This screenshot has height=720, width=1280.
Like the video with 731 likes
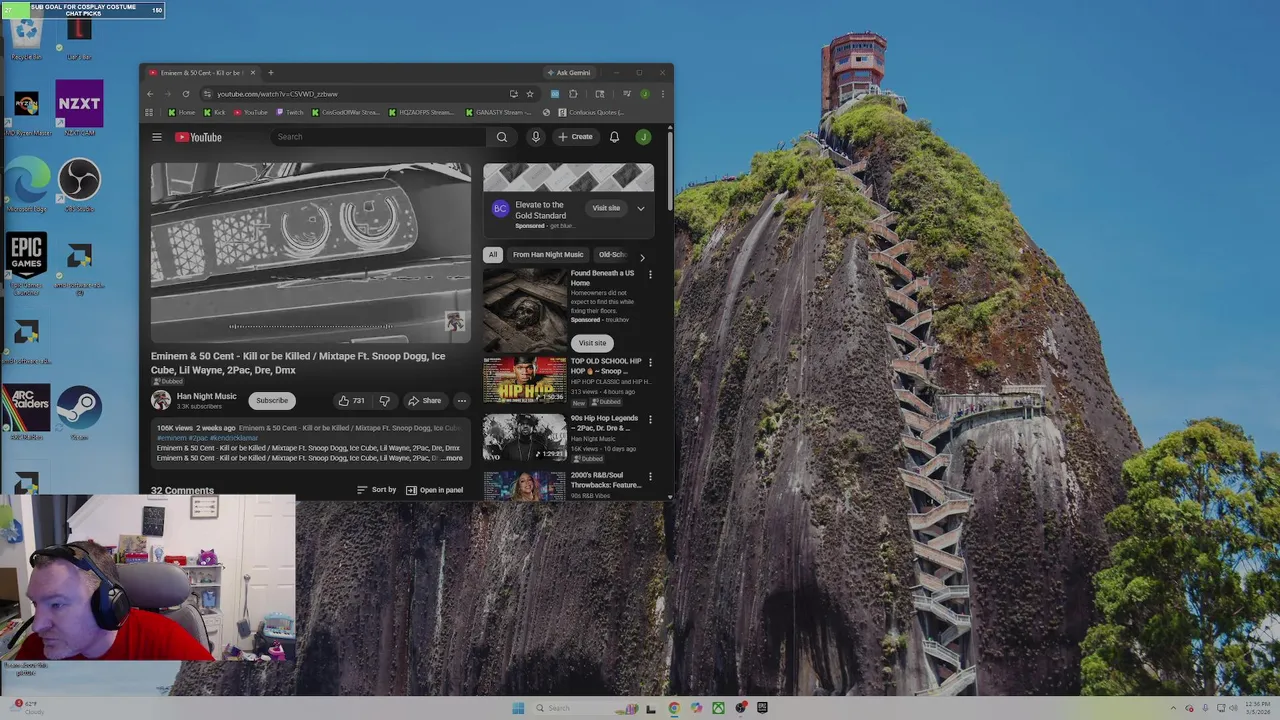tap(351, 401)
